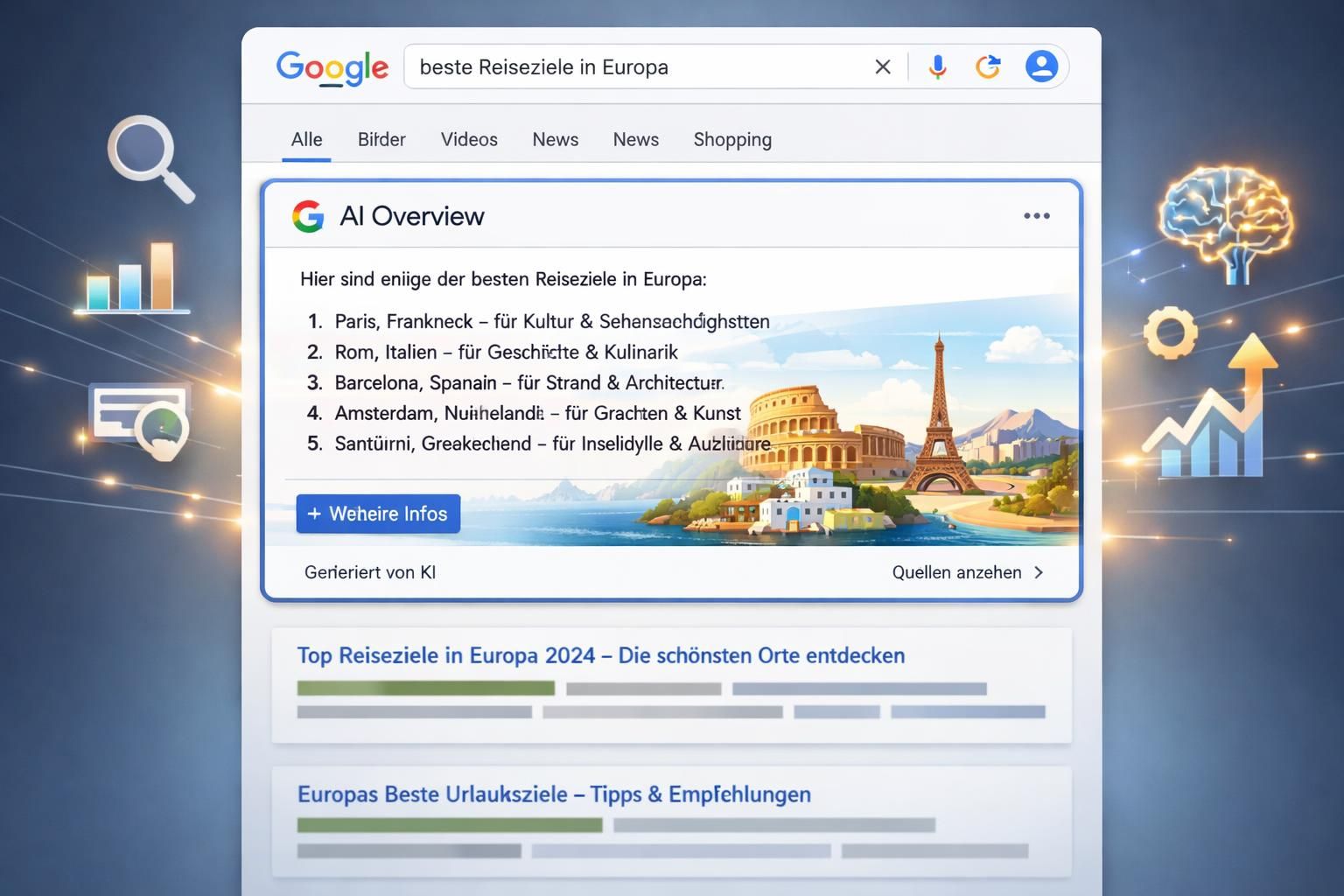The width and height of the screenshot is (1344, 896).
Task: Click the Eiffel Tower and Colosseum illustration
Action: point(857,437)
